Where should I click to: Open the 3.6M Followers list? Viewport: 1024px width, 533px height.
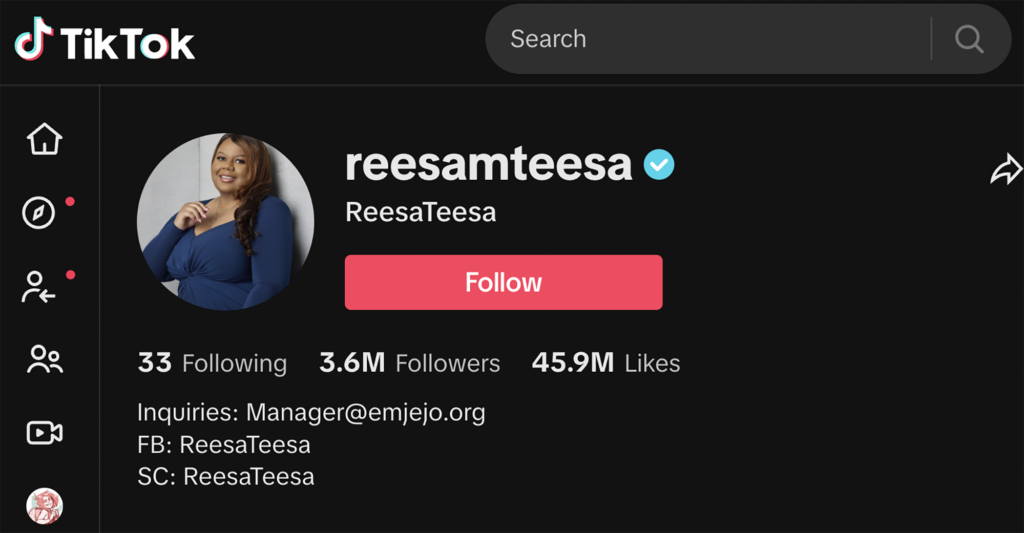point(410,363)
